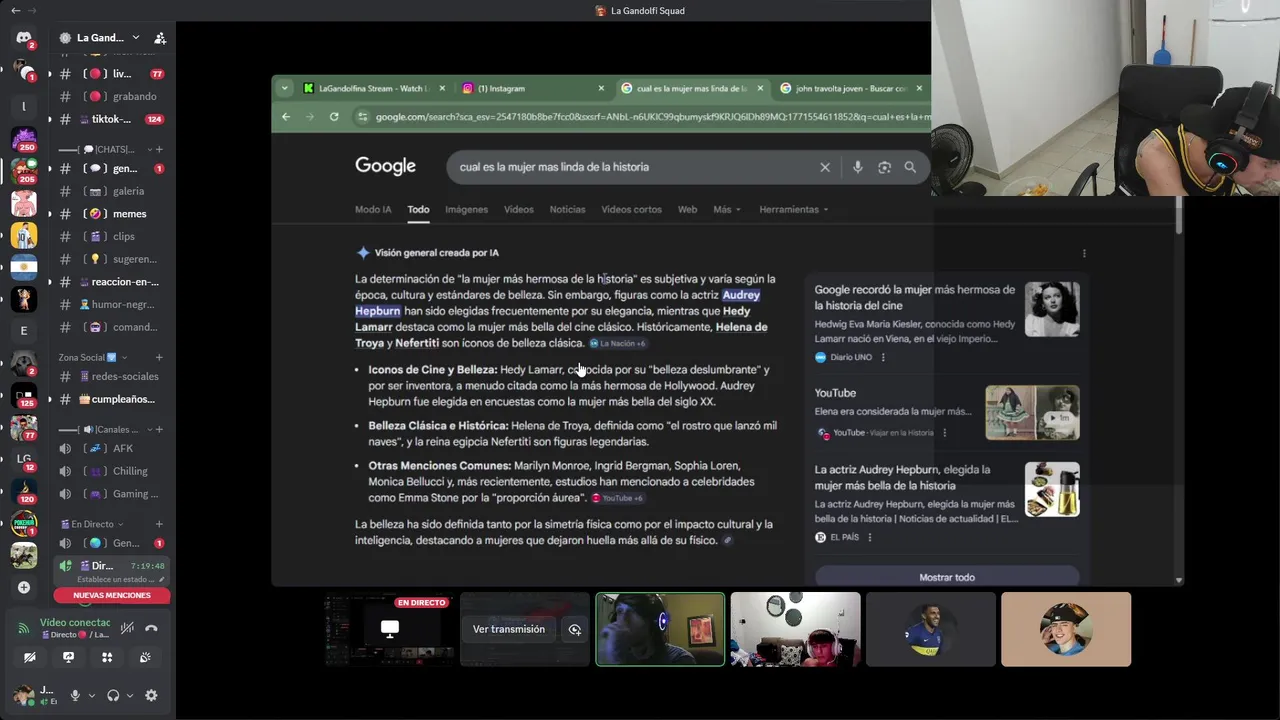Open the PokeMar server with the 1 badge
1280x720 pixels.
[24, 523]
